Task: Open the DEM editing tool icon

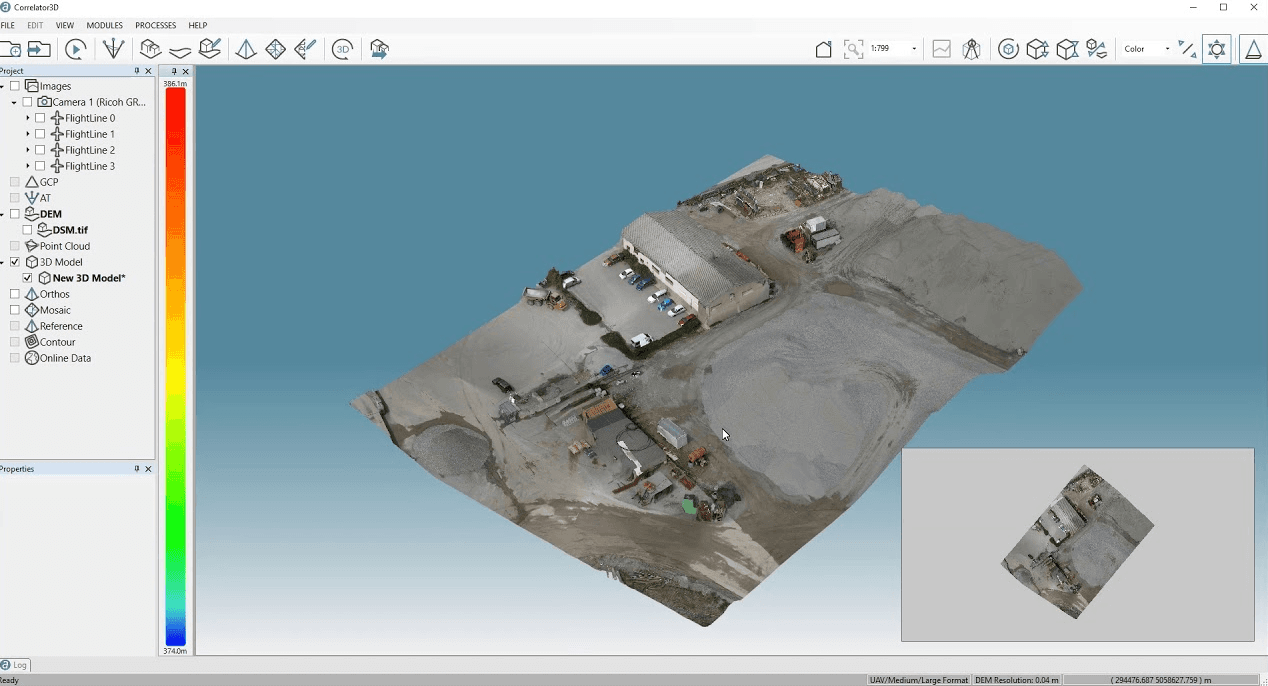Action: coord(210,48)
